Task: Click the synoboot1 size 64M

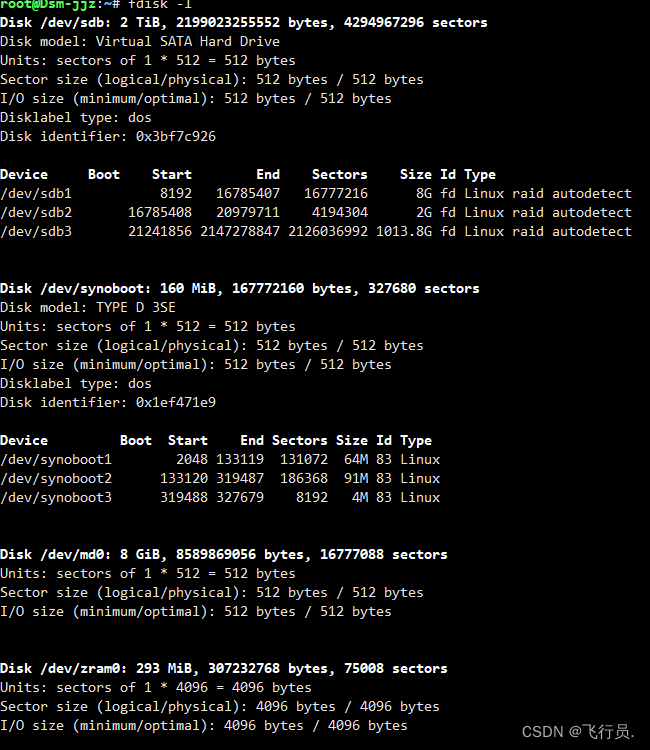Action: click(x=356, y=460)
